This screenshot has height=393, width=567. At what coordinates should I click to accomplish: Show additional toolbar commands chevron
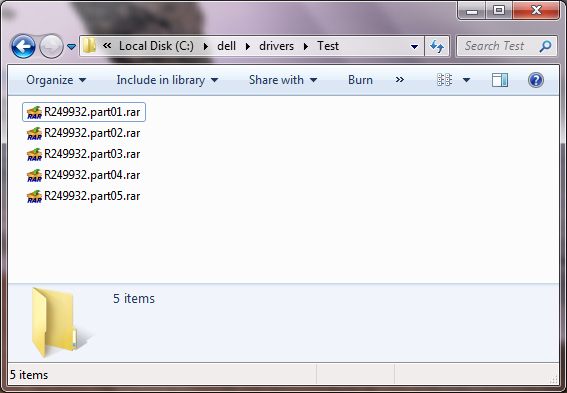[x=400, y=80]
